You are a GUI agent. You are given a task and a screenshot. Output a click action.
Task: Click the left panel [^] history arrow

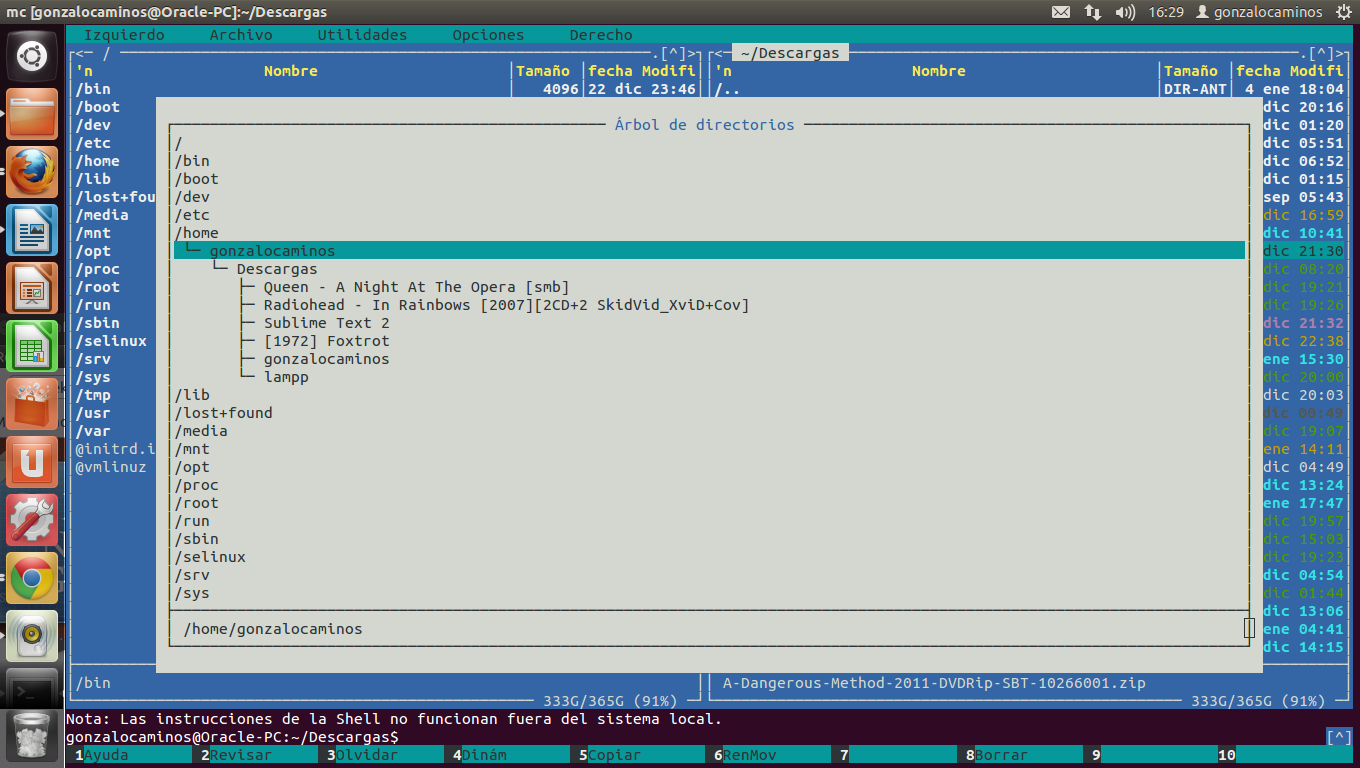coord(673,53)
